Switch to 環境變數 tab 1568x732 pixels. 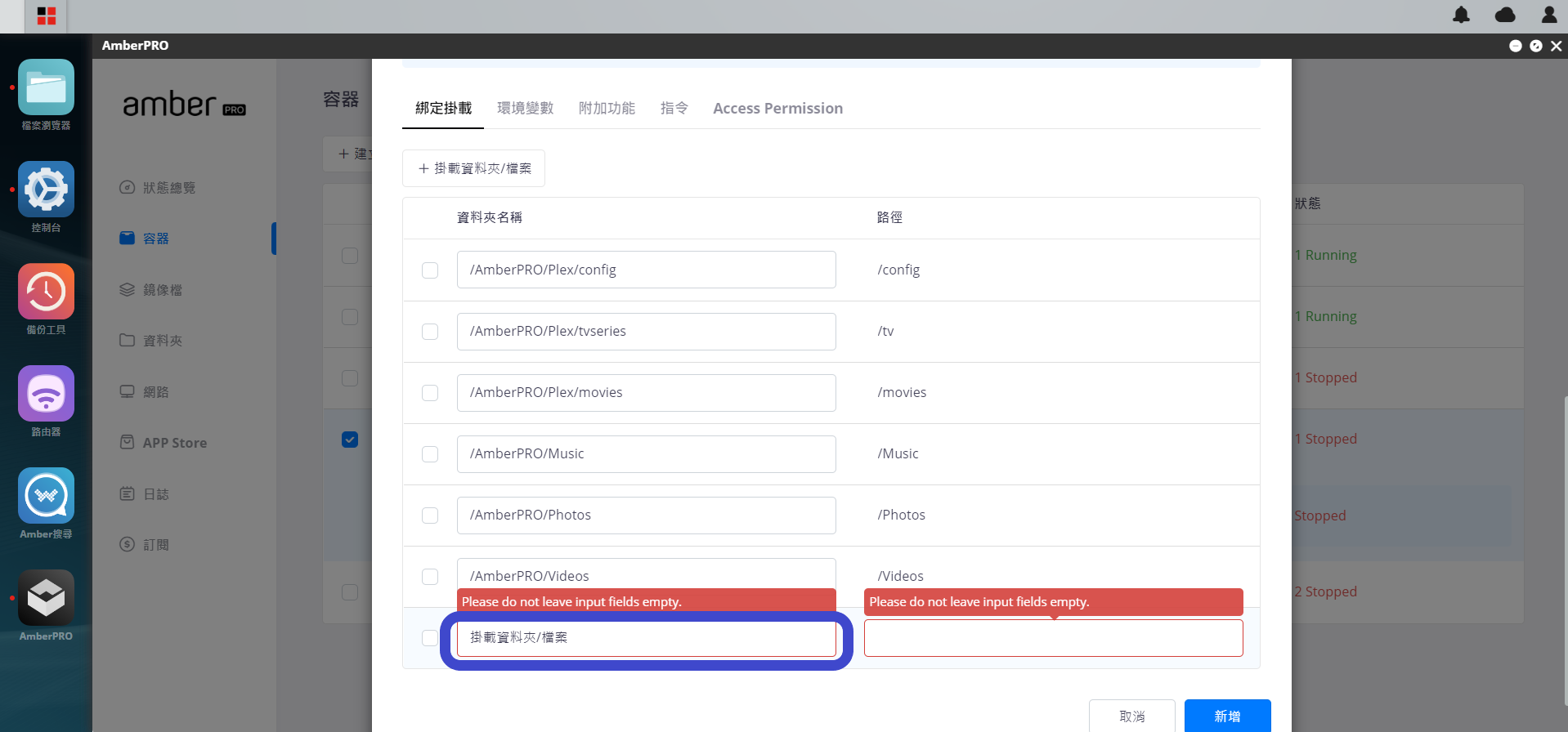[x=525, y=109]
